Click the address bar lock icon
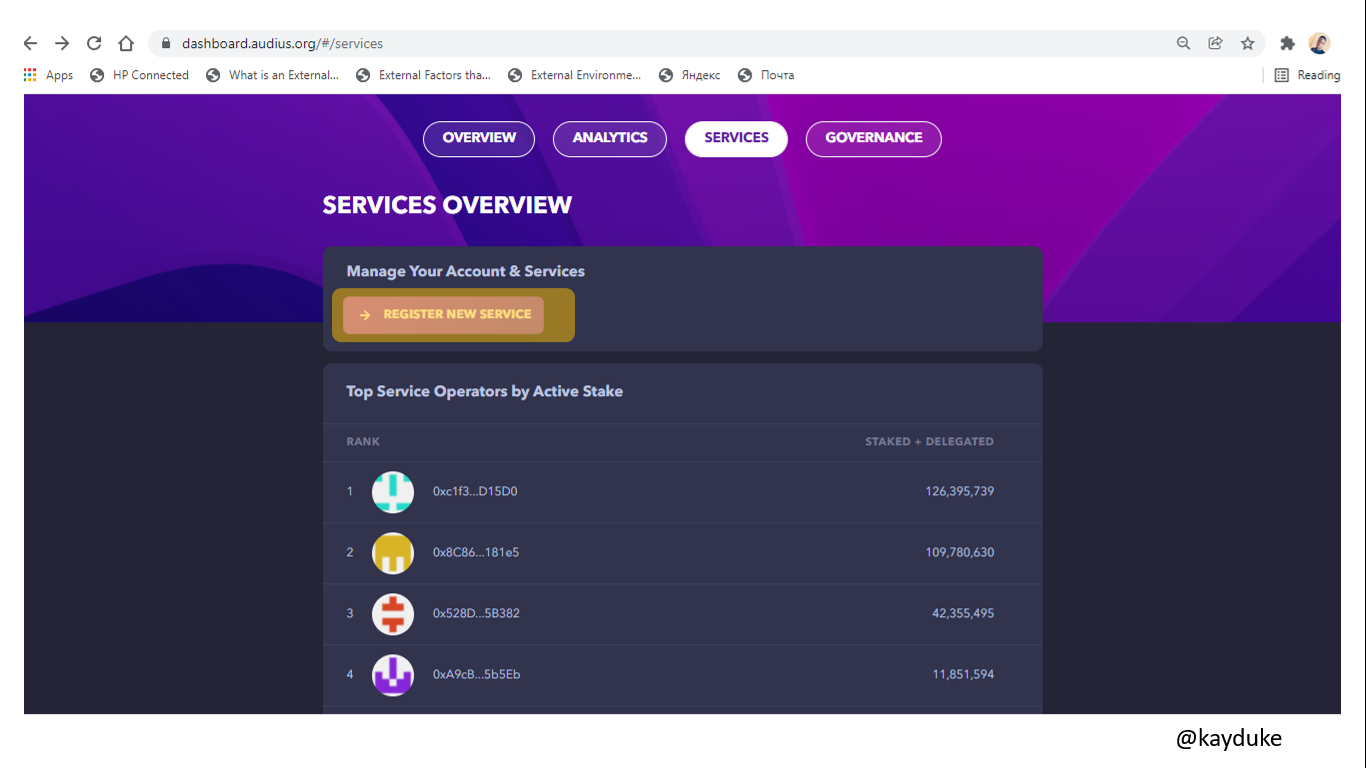The width and height of the screenshot is (1366, 768). tap(166, 43)
